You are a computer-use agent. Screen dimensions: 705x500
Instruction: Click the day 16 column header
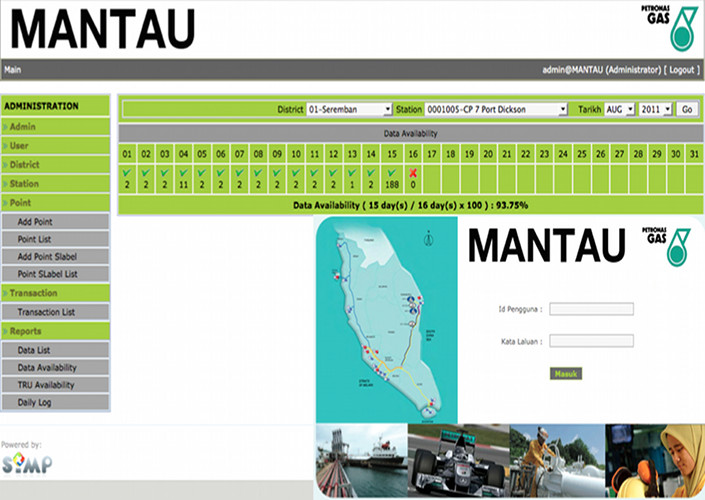[x=413, y=154]
